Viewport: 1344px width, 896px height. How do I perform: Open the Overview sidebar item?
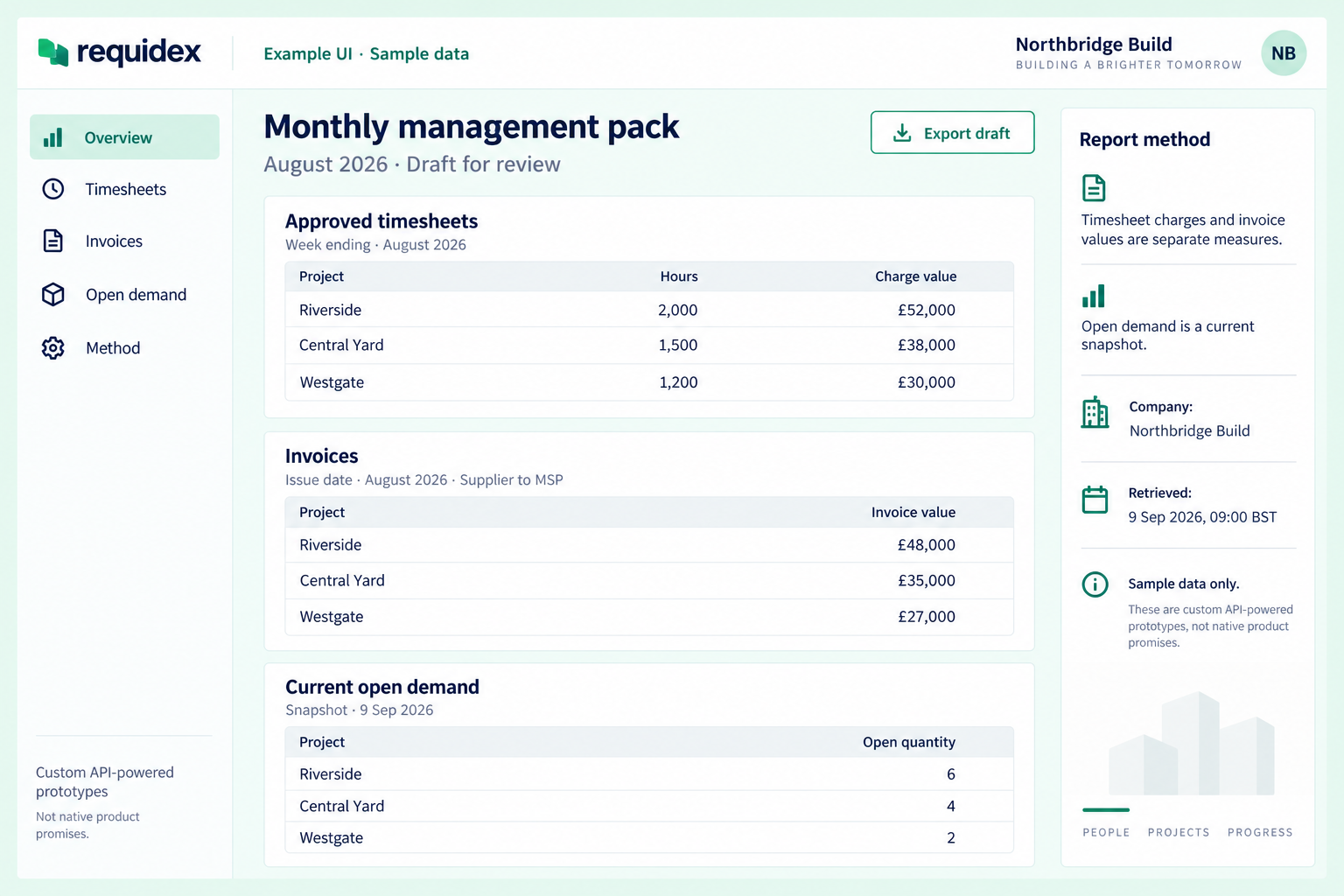[124, 137]
